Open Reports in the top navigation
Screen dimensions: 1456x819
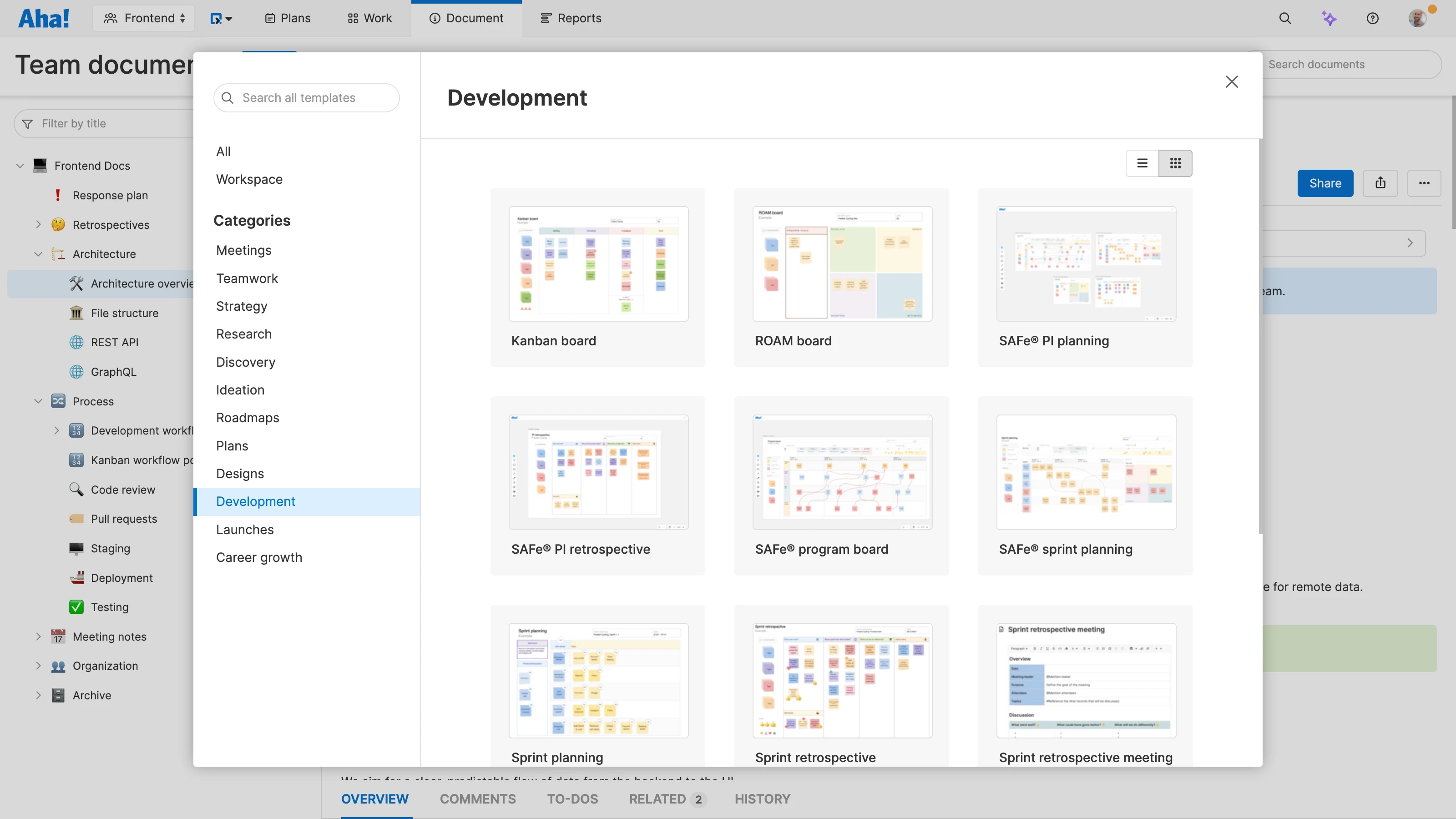570,18
